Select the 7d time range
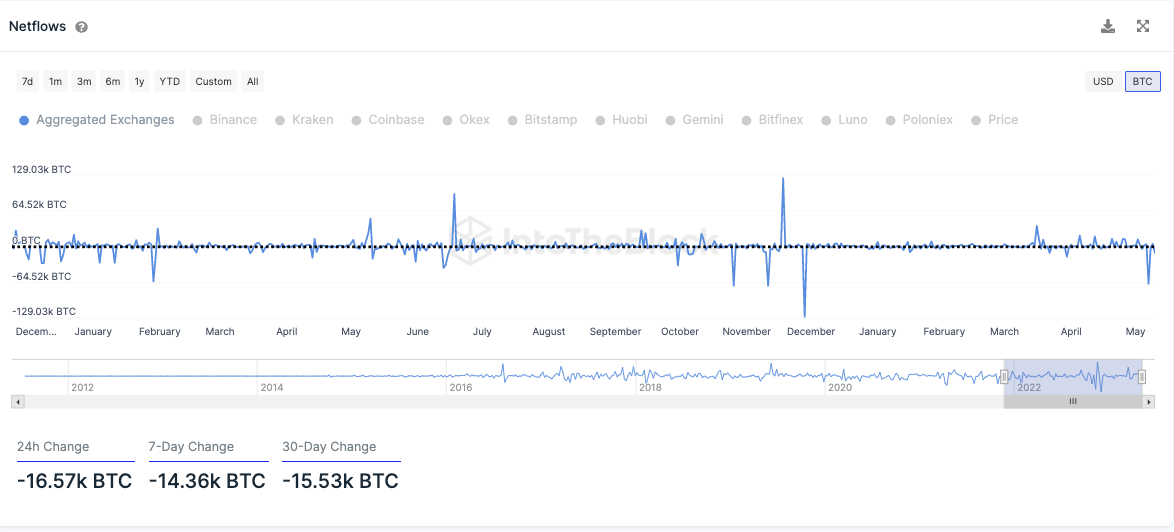 tap(28, 81)
